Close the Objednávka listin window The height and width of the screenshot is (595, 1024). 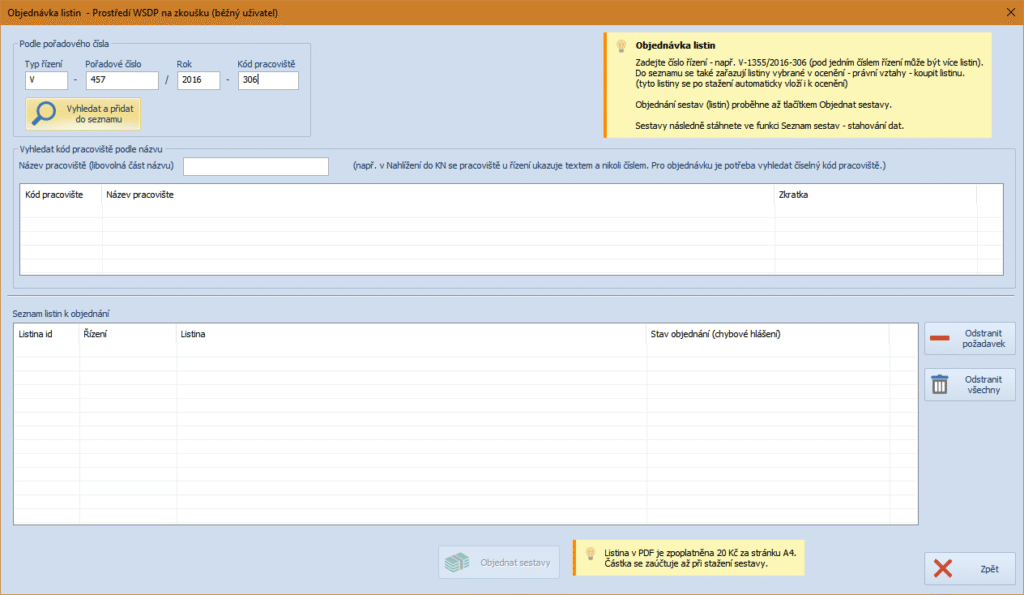(x=1010, y=12)
